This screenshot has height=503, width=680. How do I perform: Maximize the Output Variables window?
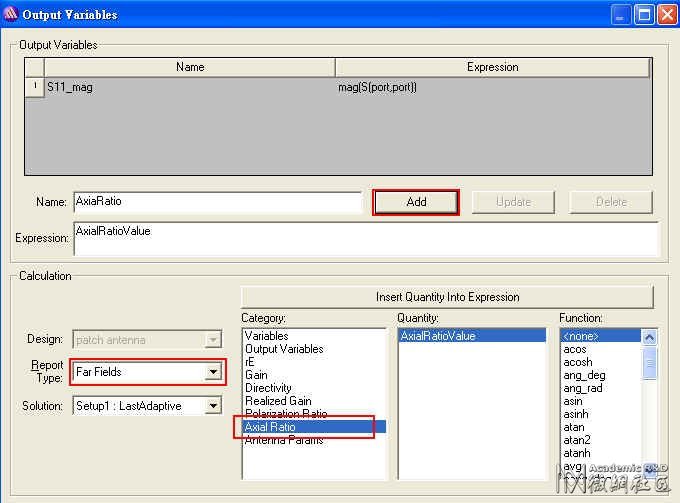pos(644,15)
